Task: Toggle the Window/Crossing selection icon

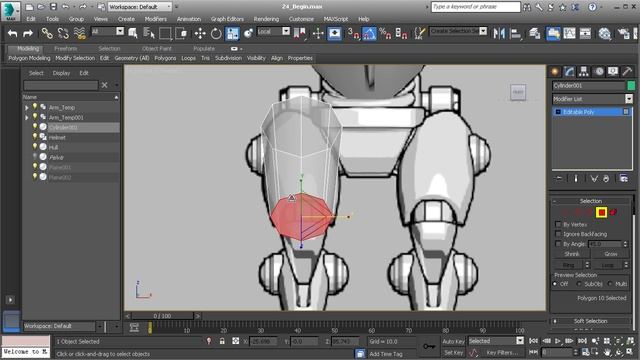Action: pos(182,33)
